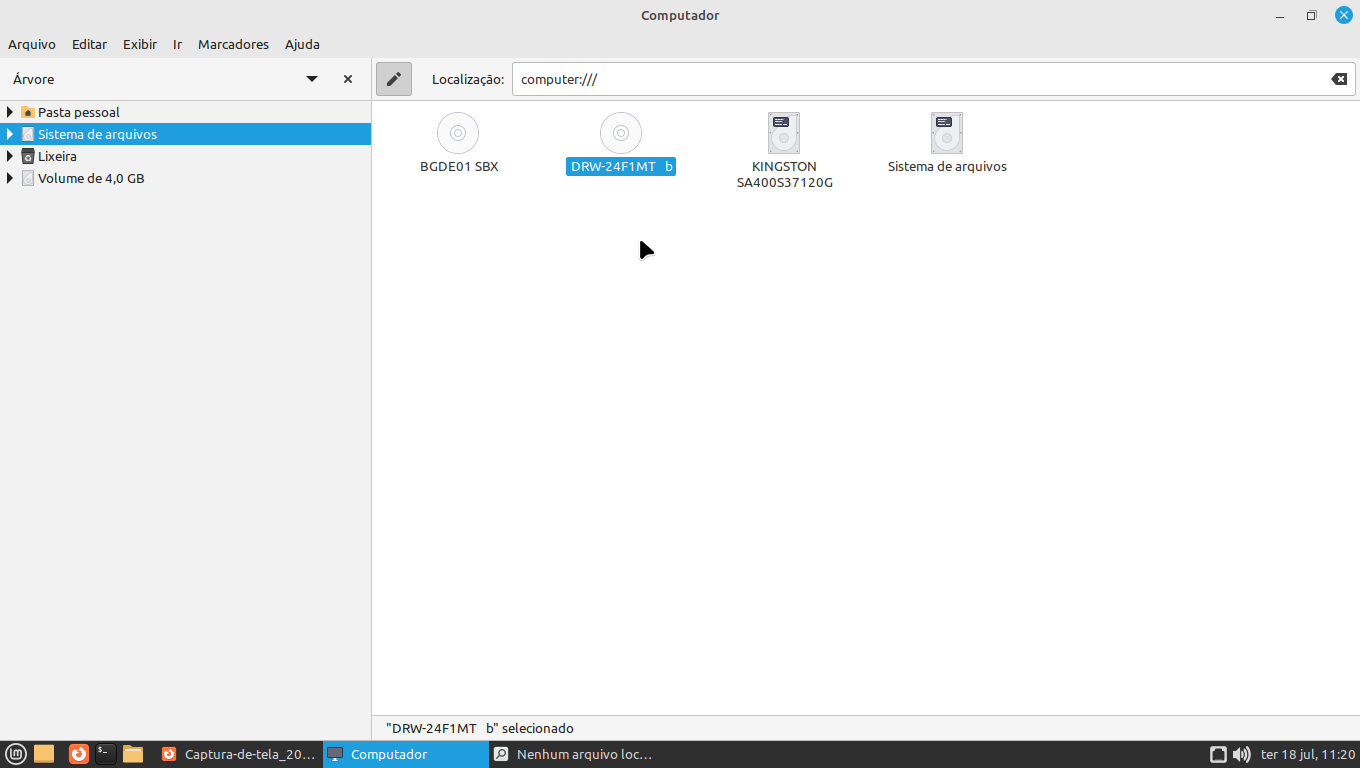Minimize the Computador window
The height and width of the screenshot is (768, 1360).
1280,15
